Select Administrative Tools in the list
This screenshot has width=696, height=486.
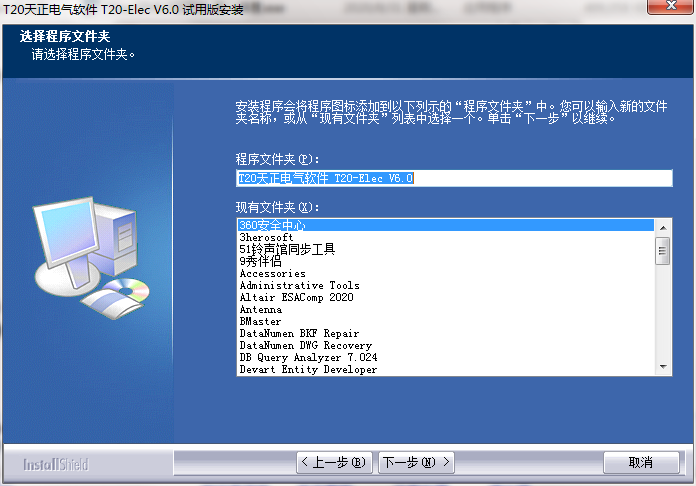pos(445,285)
